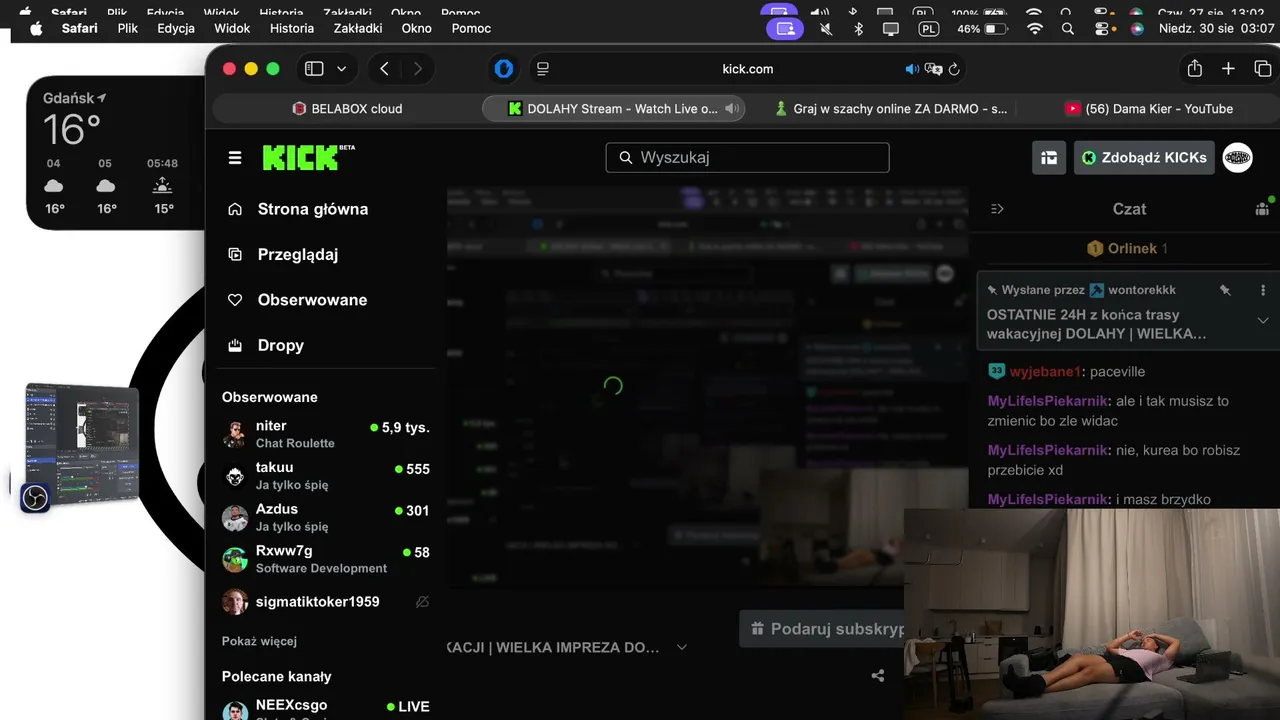This screenshot has height=720, width=1280.
Task: Open niter's Chat Roulette channel
Action: pos(326,434)
